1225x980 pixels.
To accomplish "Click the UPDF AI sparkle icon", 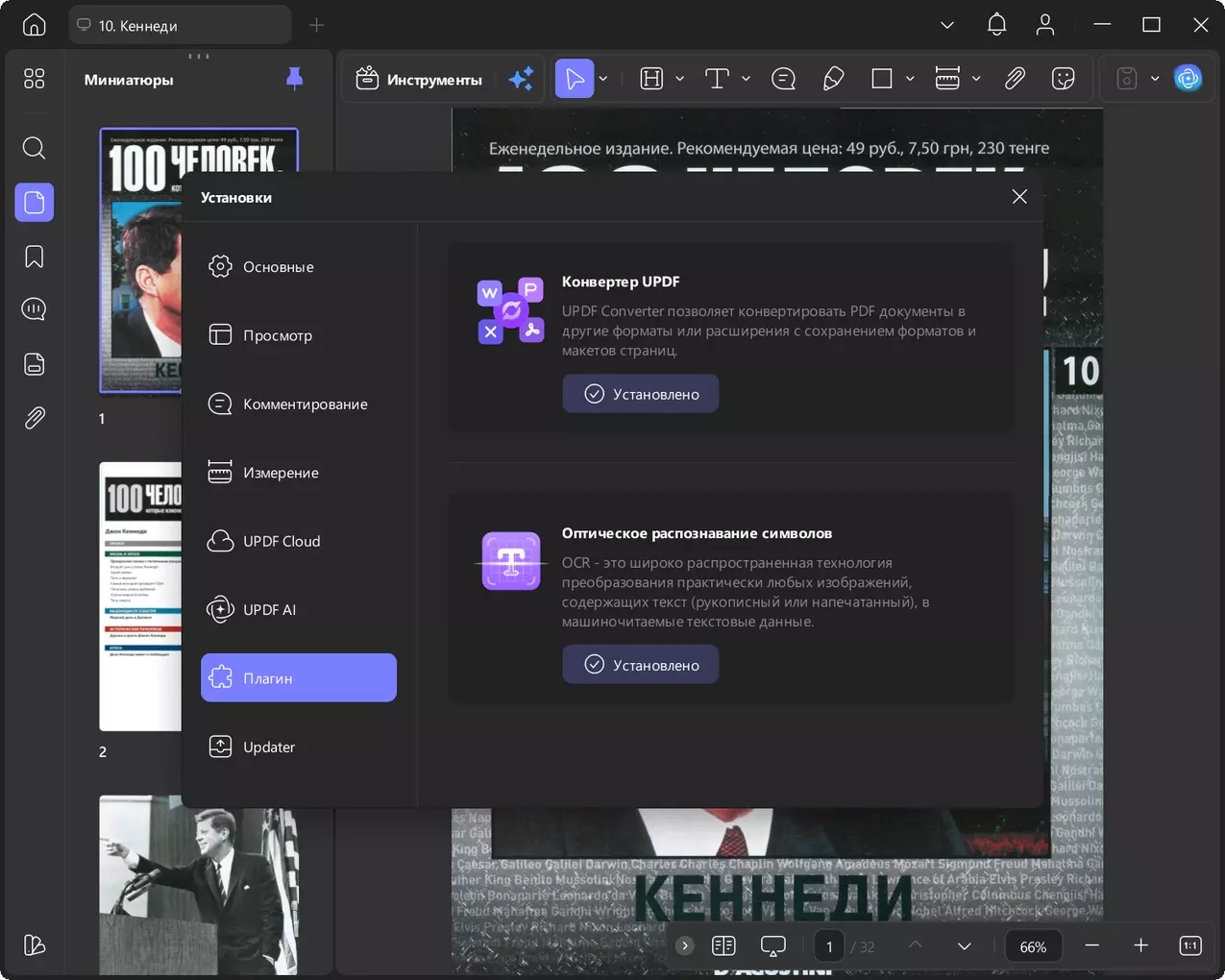I will pos(522,79).
